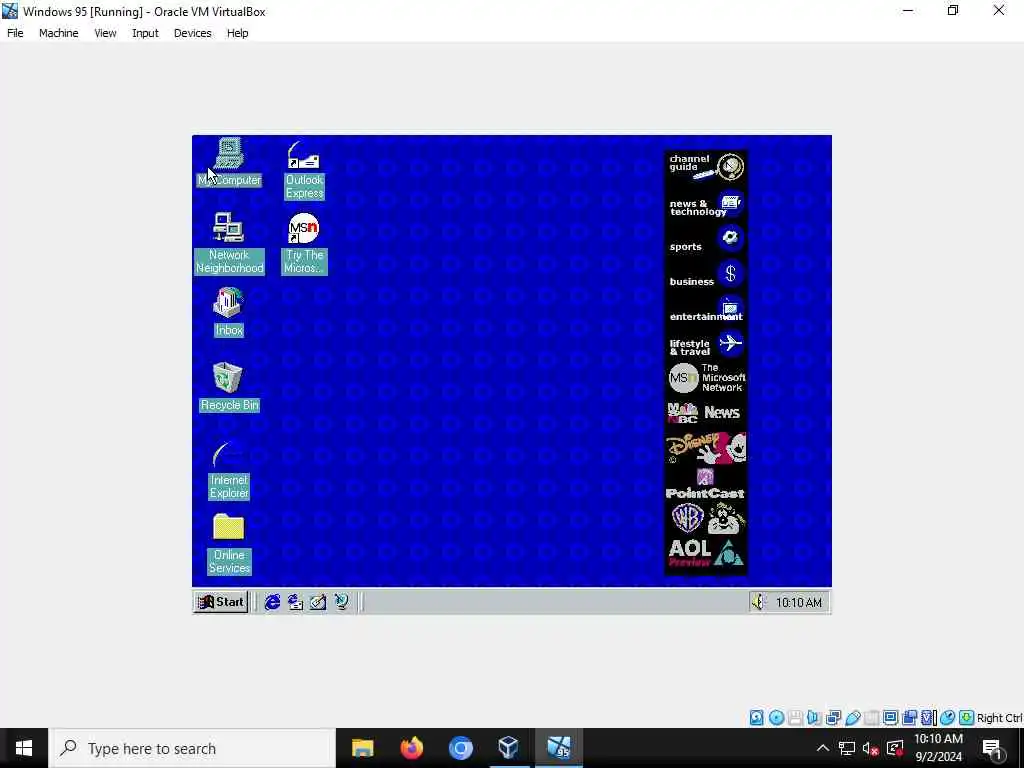
Task: Click the muted speaker icon in host tray
Action: (x=870, y=748)
